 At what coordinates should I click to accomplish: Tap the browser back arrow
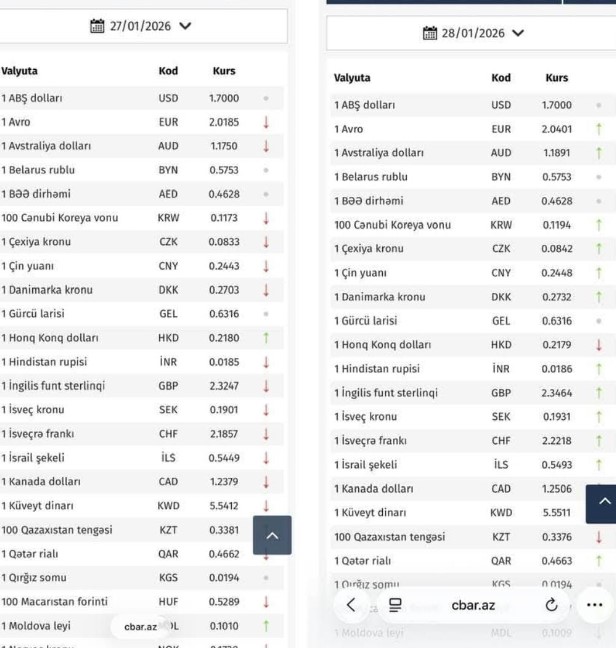tap(351, 605)
